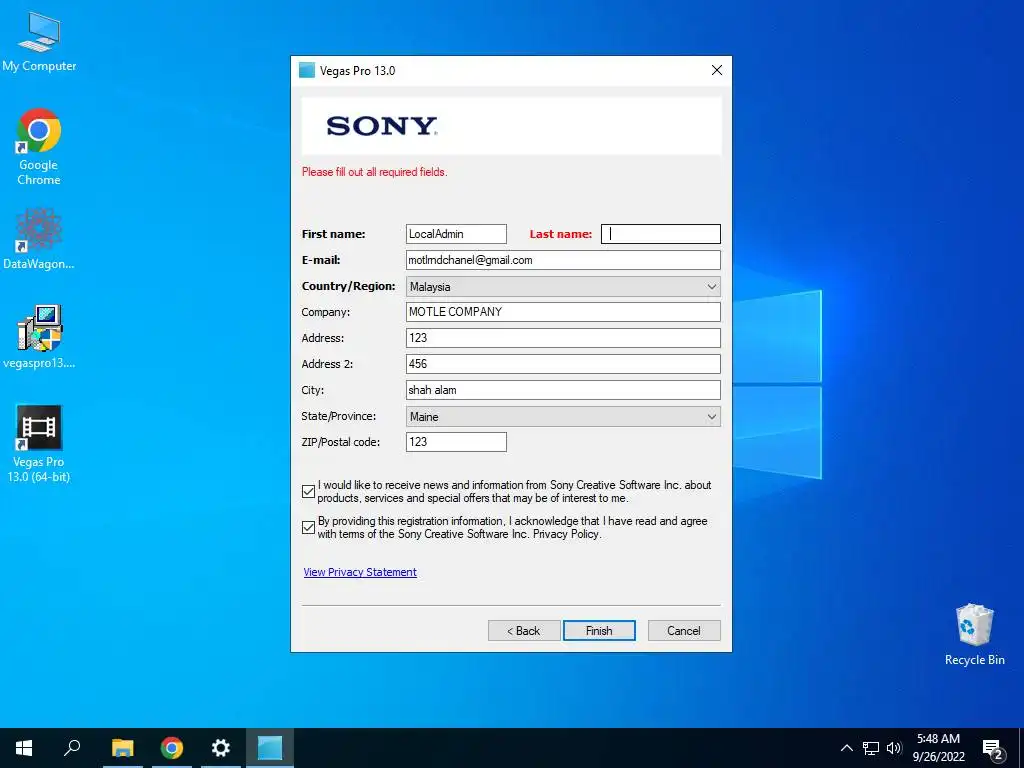Select Vegas Pro 13.0 (64-bit) desktop shortcut

point(39,444)
